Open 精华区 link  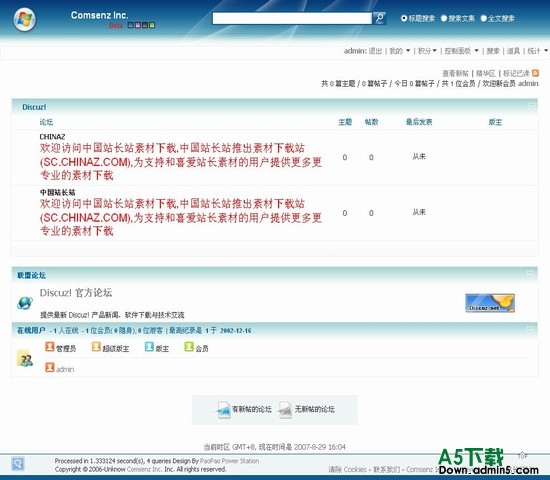click(485, 73)
